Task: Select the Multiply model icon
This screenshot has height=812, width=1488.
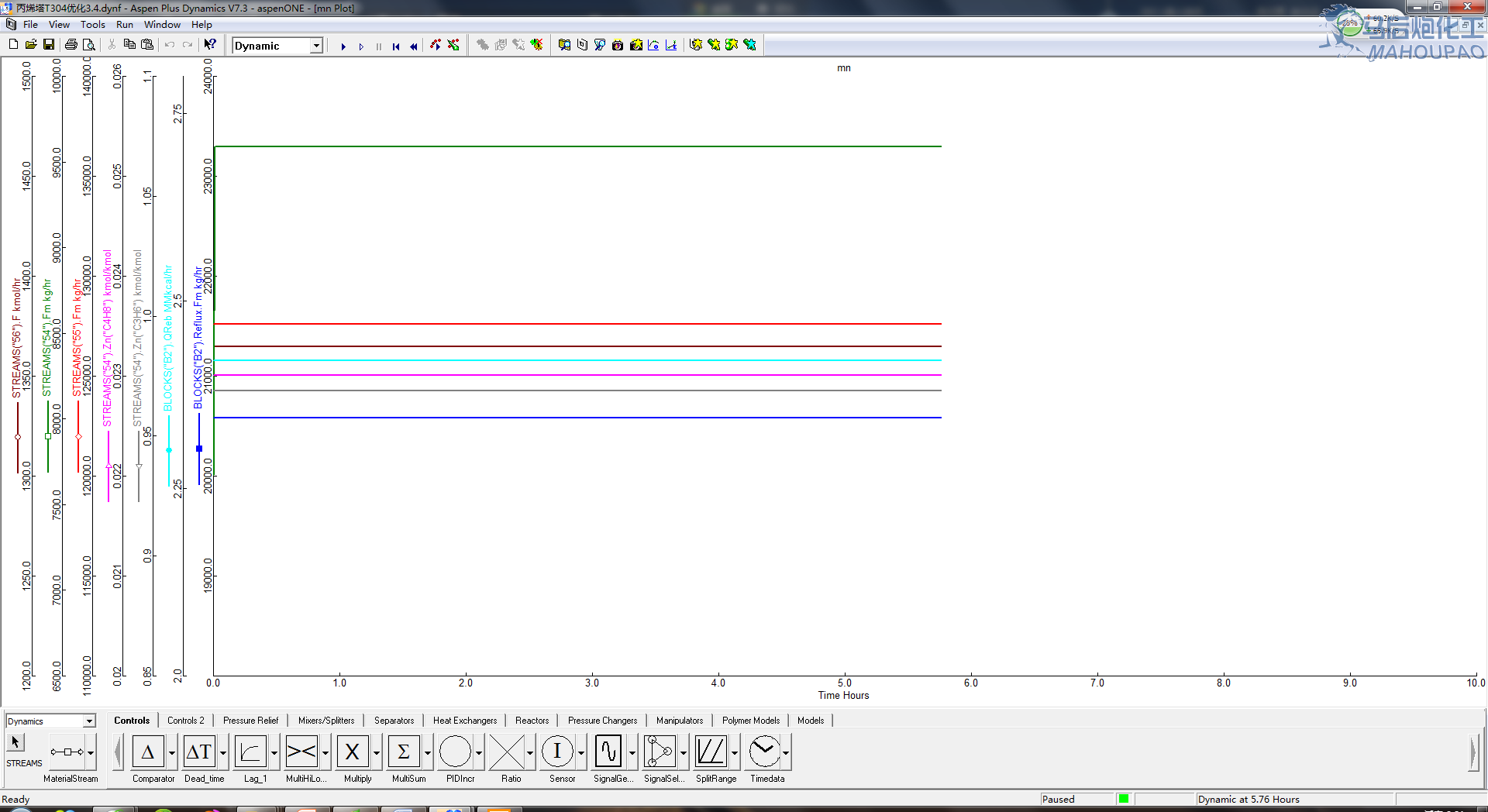Action: [x=353, y=752]
